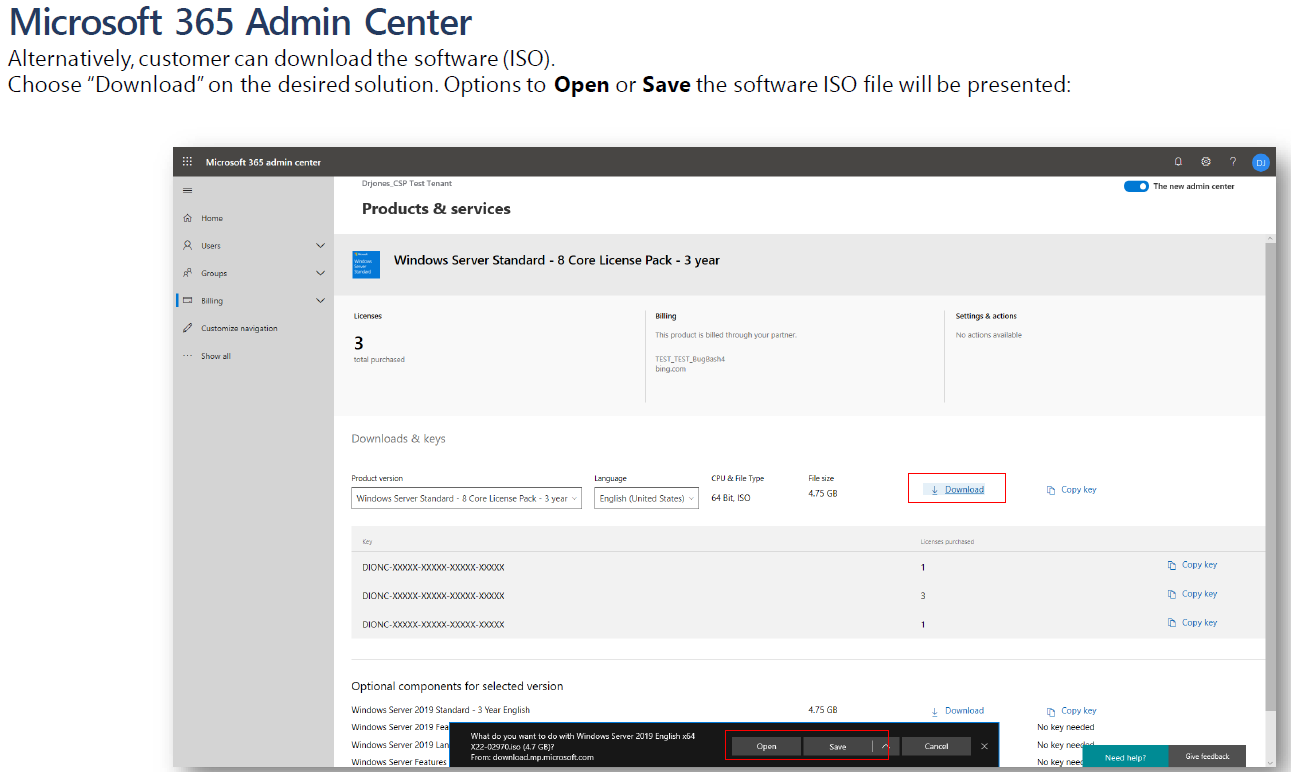Viewport: 1291px width, 772px height.
Task: Click the Need help? button
Action: coord(1125,758)
